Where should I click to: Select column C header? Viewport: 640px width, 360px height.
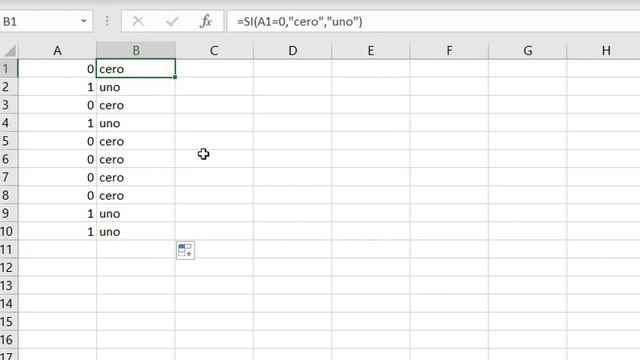pos(214,51)
